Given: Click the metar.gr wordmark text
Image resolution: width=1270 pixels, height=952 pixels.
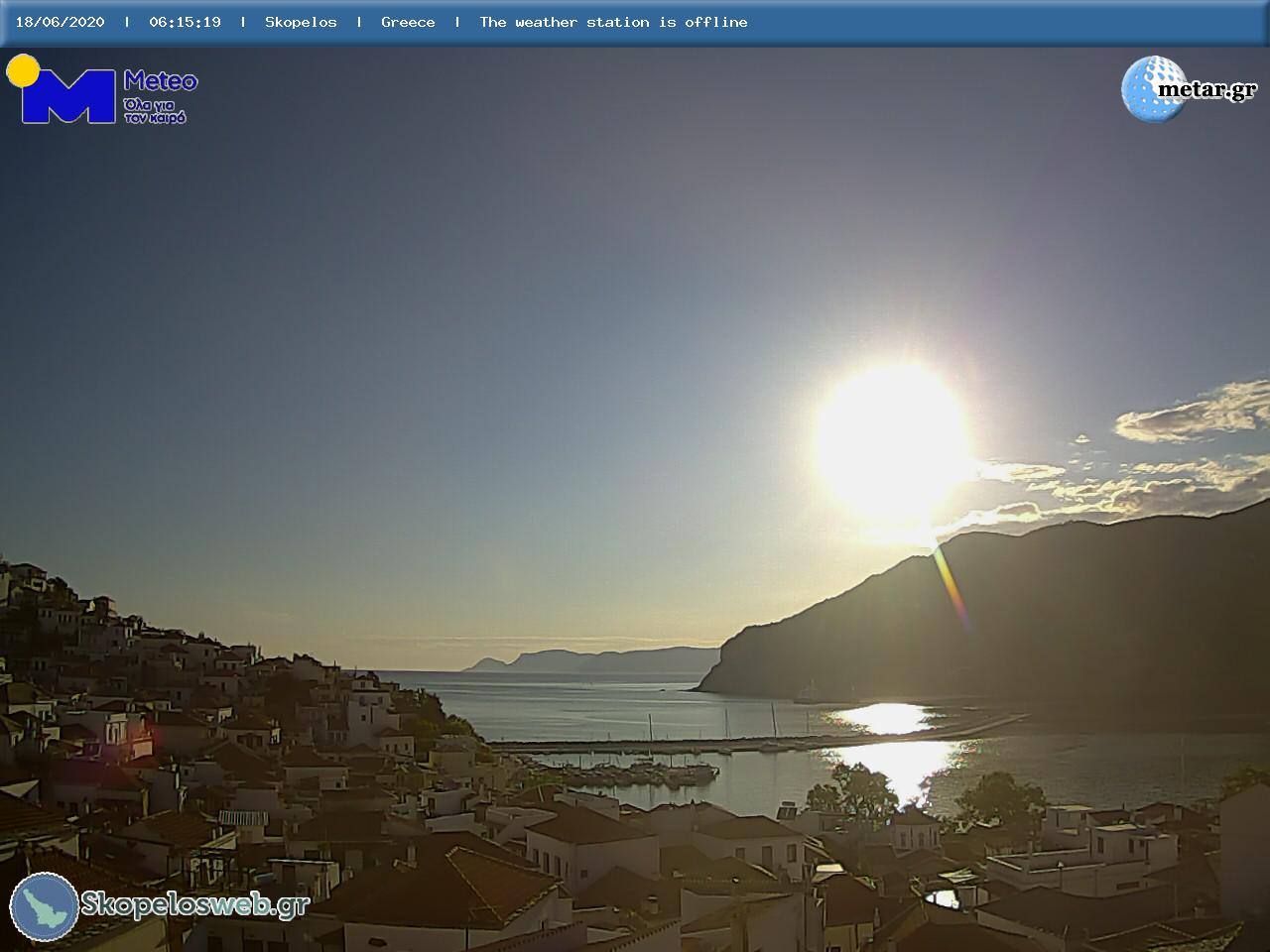Looking at the screenshot, I should point(1207,90).
